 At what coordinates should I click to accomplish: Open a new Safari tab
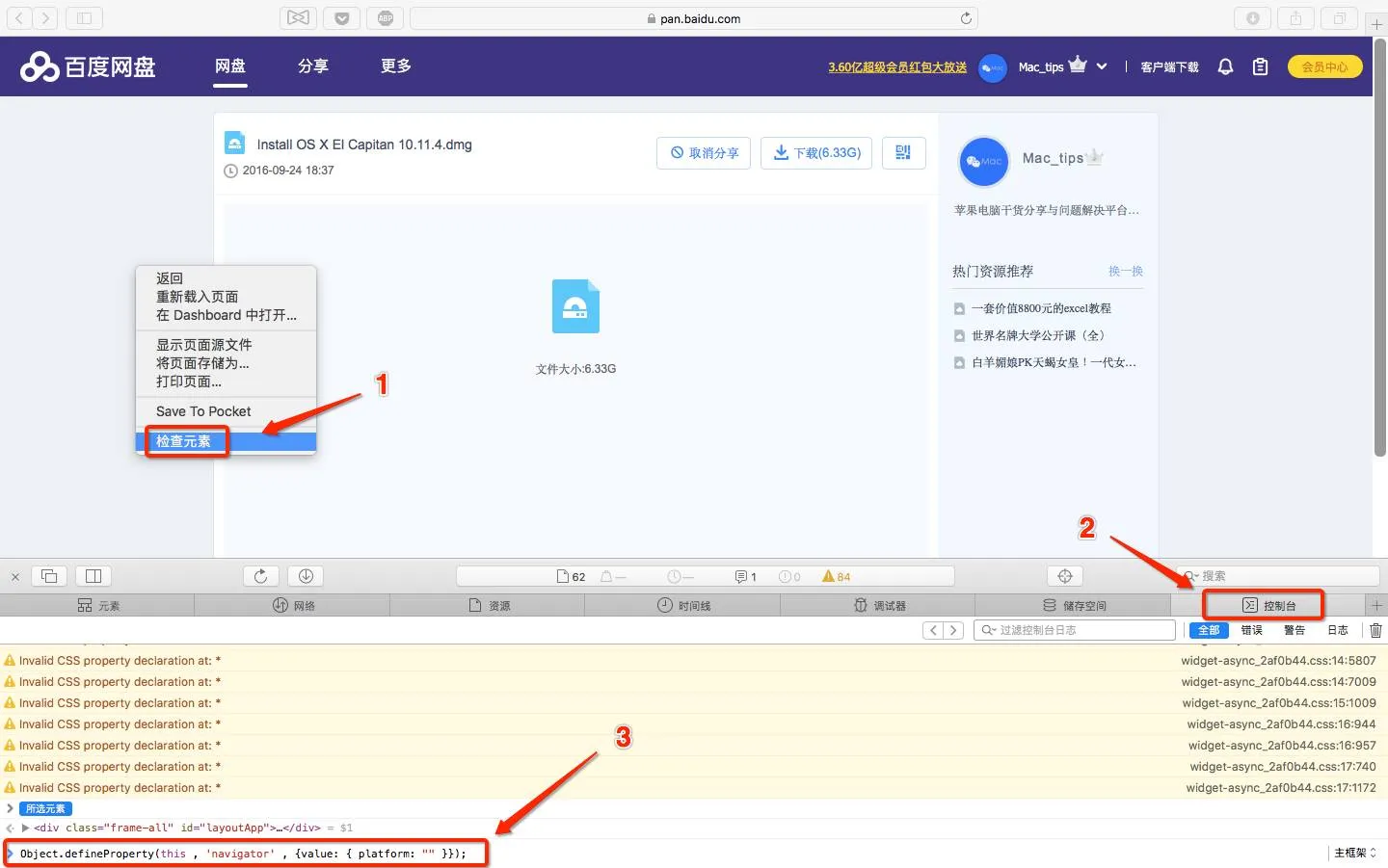[1376, 23]
